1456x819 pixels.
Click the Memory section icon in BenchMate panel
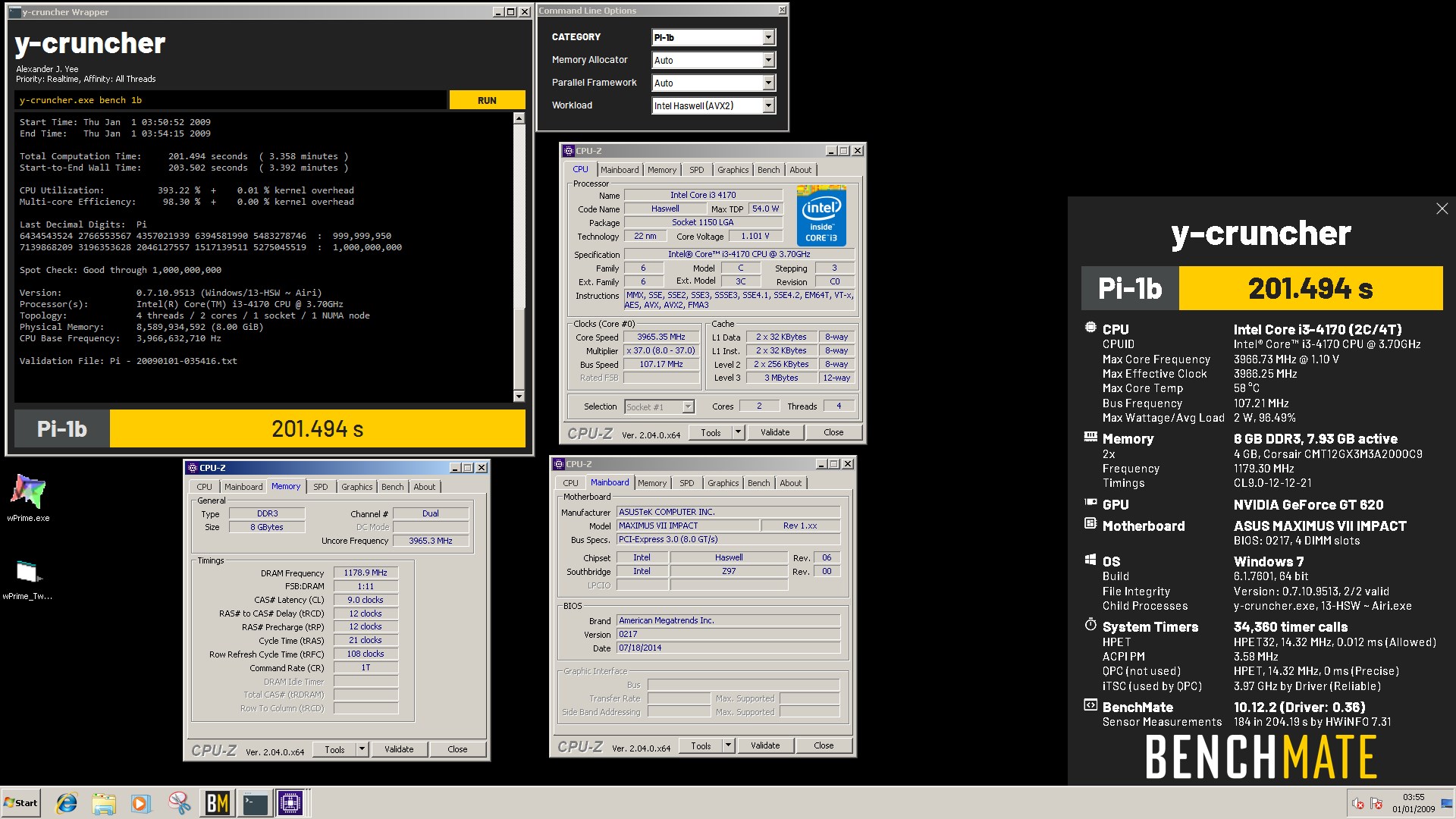click(1090, 437)
